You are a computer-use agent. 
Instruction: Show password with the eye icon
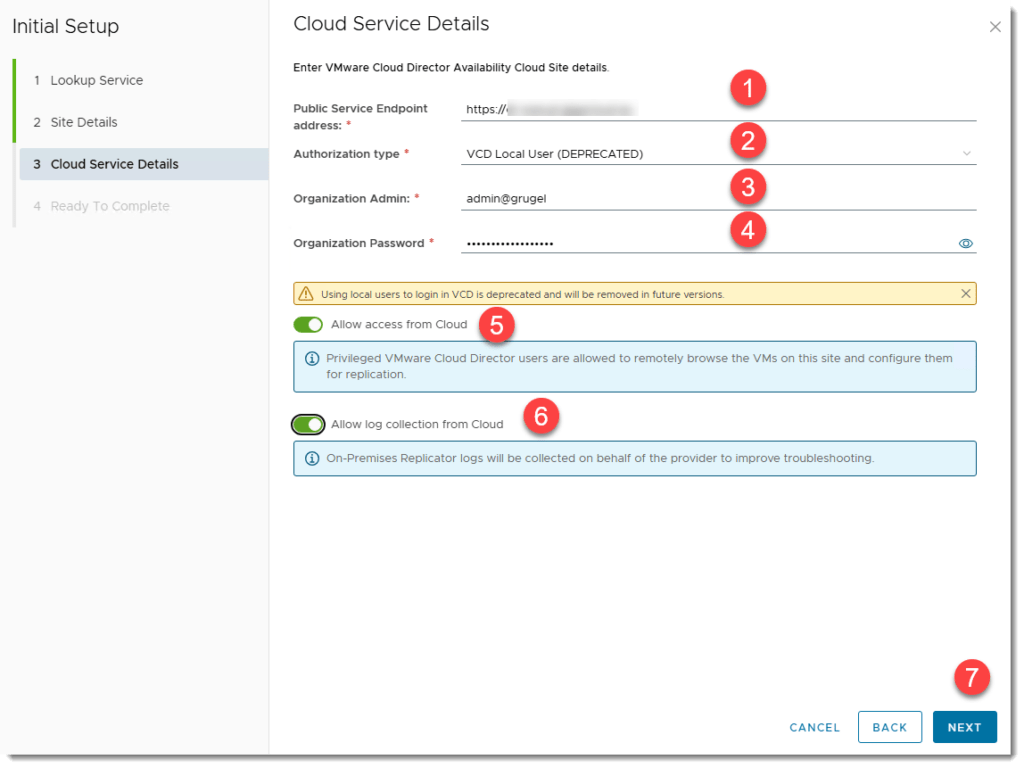point(966,243)
